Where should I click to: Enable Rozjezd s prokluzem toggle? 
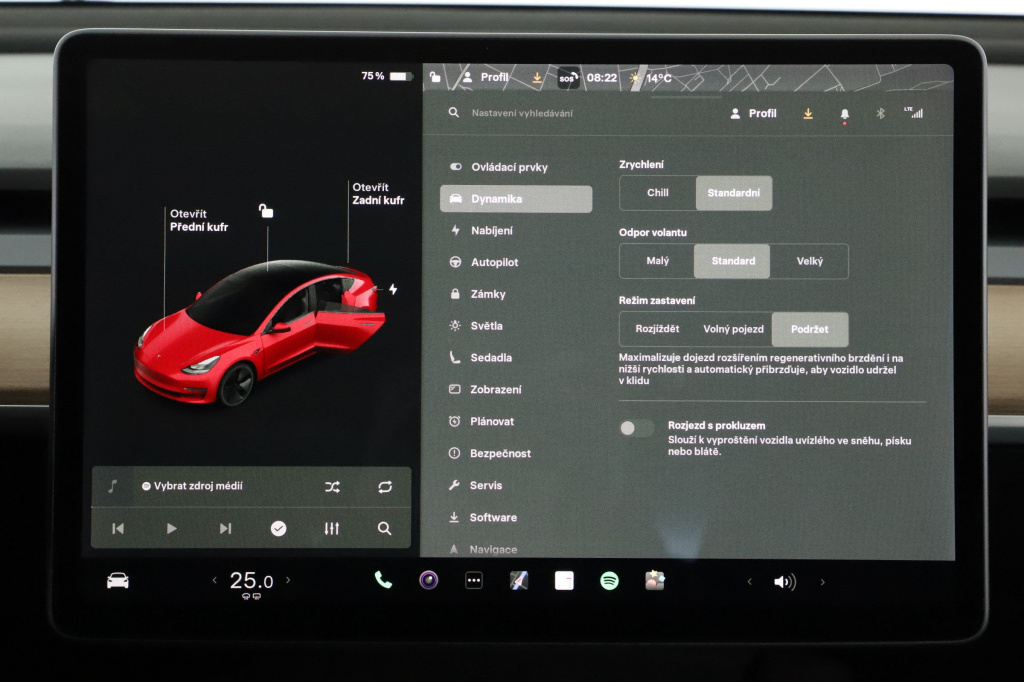coord(636,427)
